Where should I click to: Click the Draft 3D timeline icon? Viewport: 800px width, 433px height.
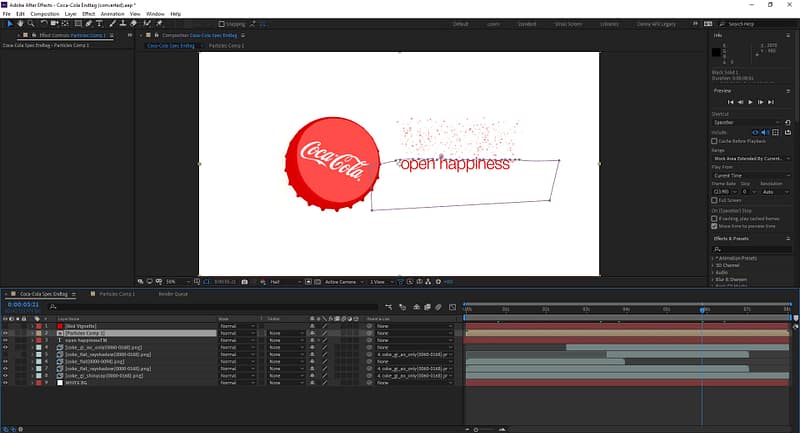[x=403, y=307]
